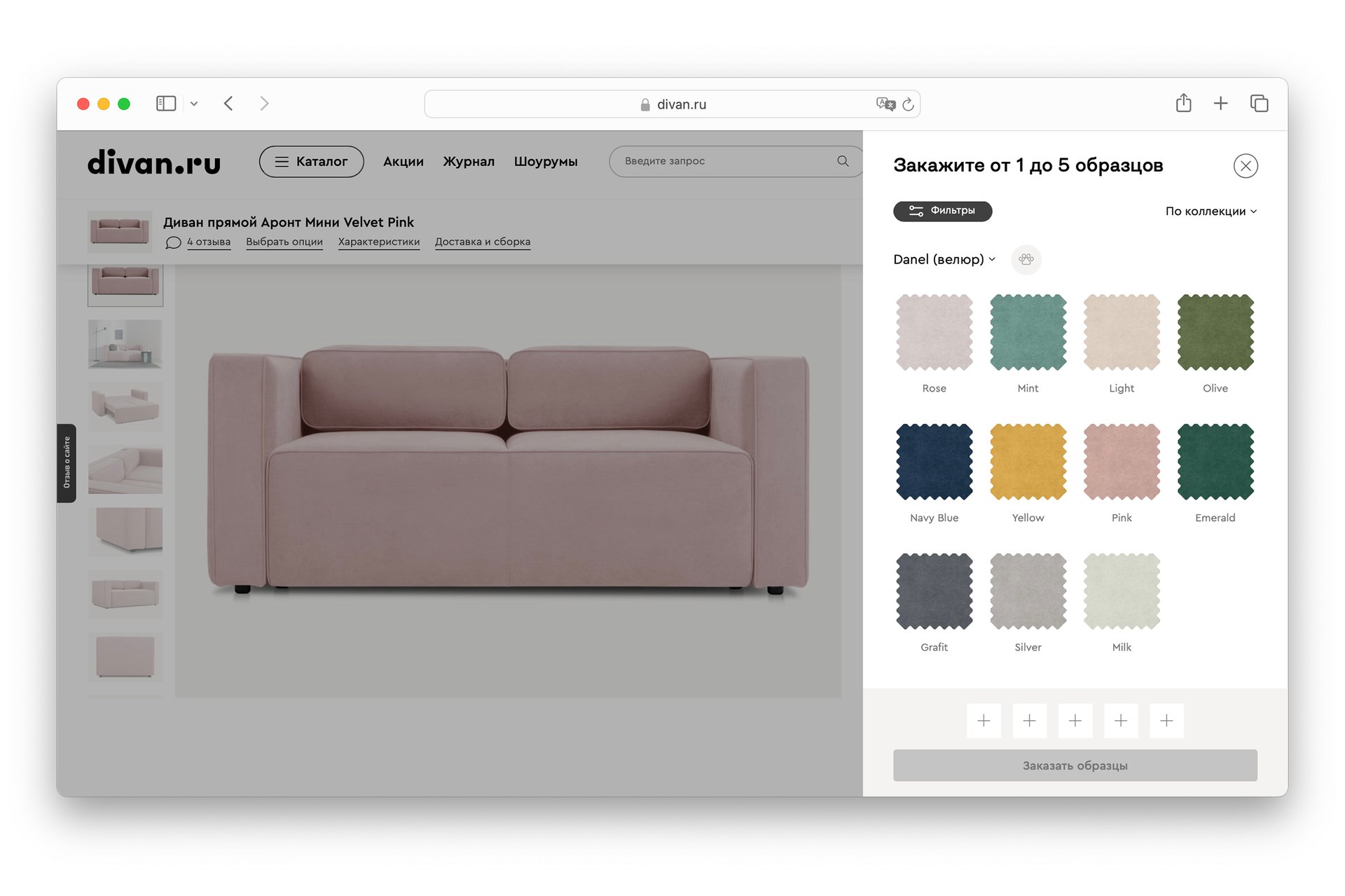This screenshot has height=896, width=1345.
Task: Open the Каталог menu
Action: [x=311, y=162]
